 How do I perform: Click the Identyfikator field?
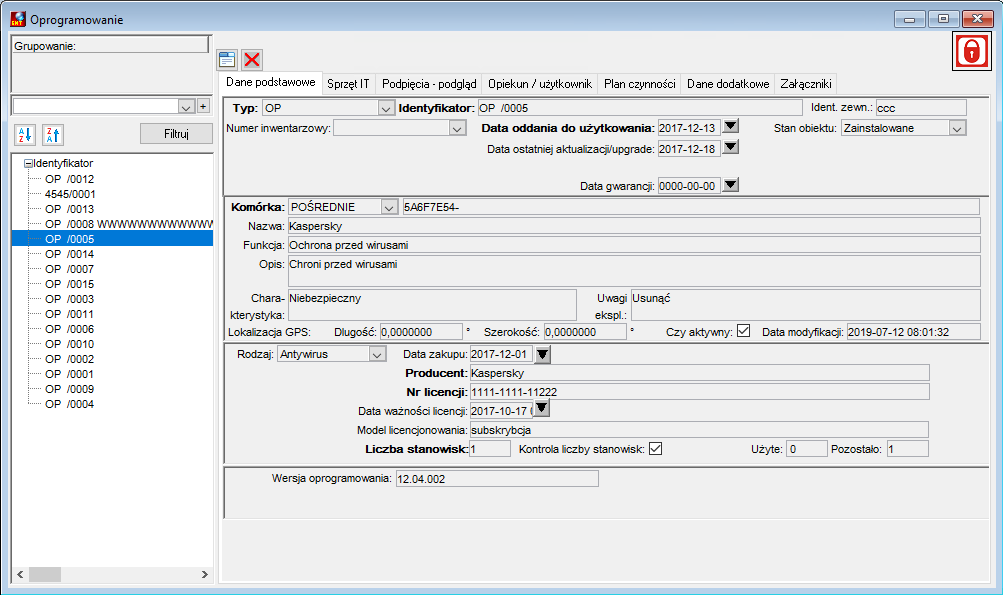640,108
